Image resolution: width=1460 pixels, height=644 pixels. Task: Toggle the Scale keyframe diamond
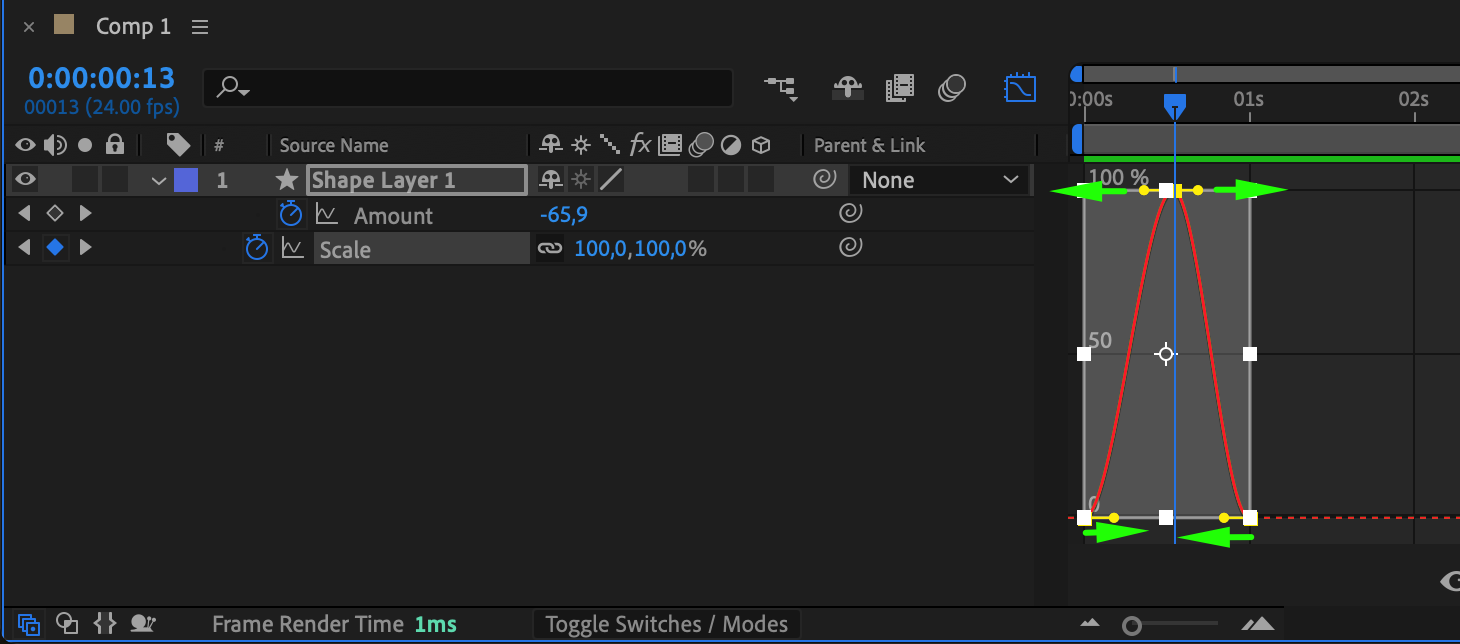coord(55,248)
